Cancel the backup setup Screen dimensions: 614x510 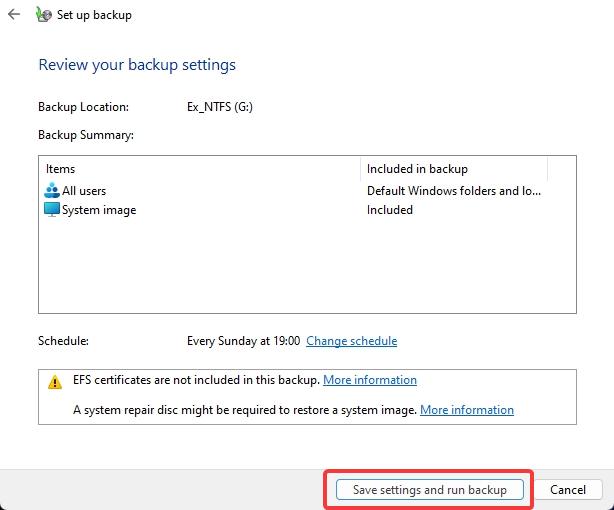pyautogui.click(x=568, y=490)
